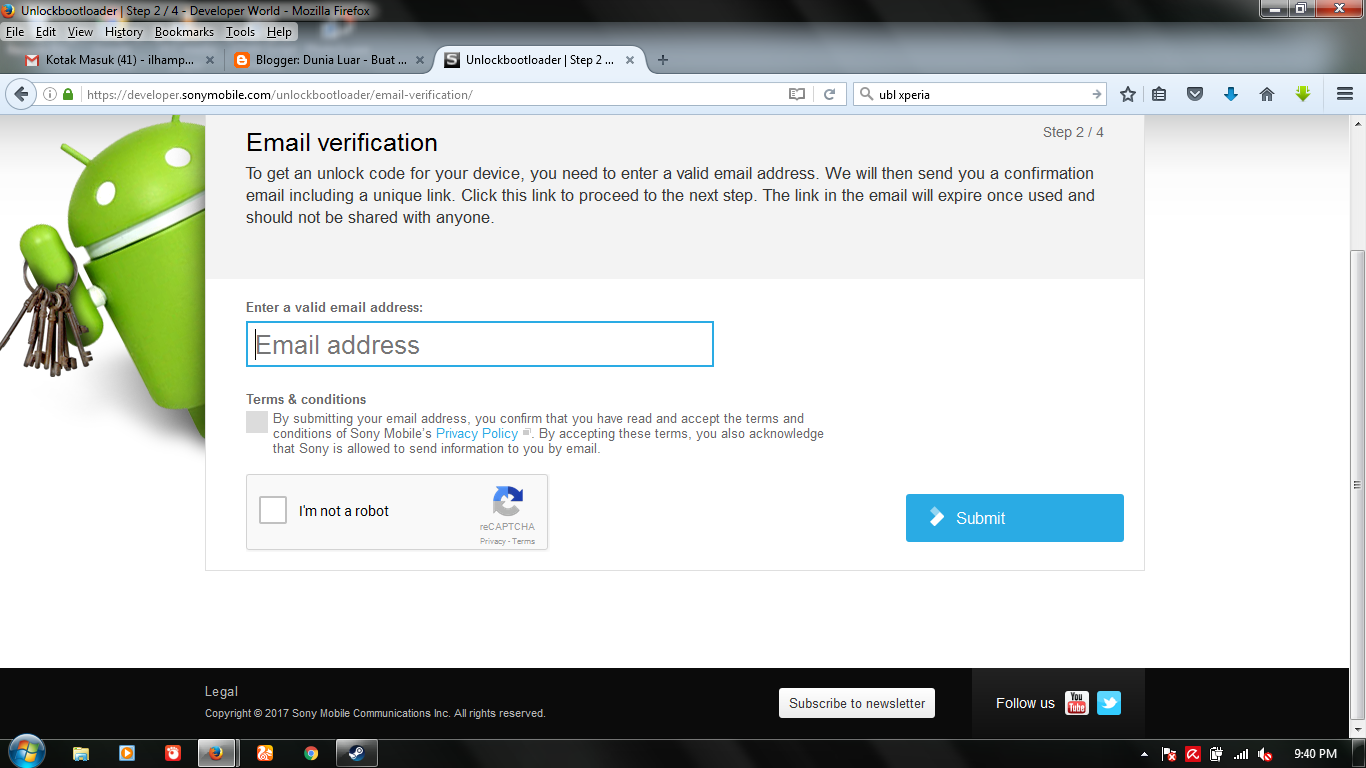Open a new tab with plus button
Screen dimensions: 1366x768
(662, 60)
